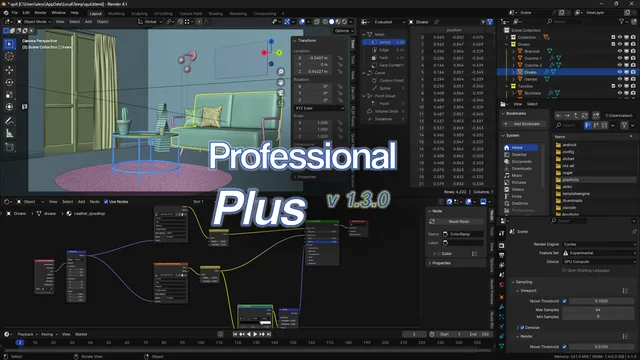Viewport: 640px width, 360px height.
Task: Click the Reset Node button
Action: click(x=456, y=222)
